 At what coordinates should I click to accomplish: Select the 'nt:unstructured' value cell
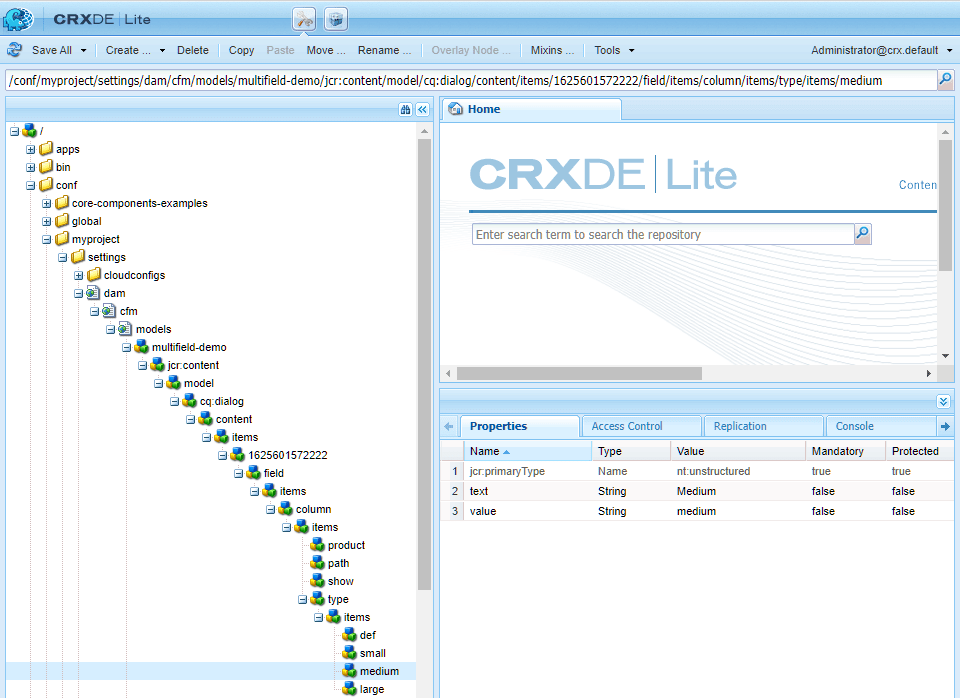[713, 471]
